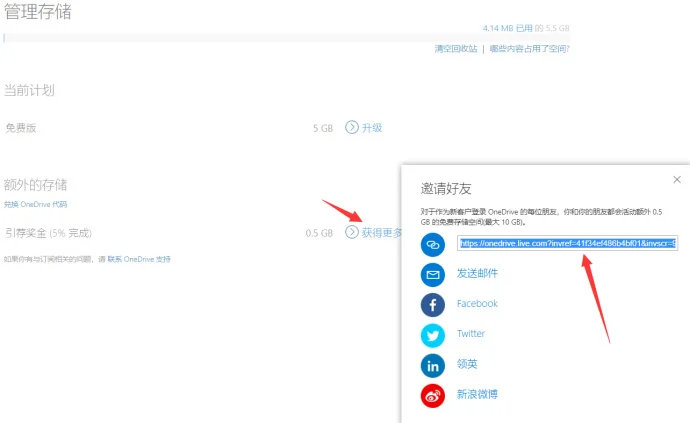Click 获得更多 to get more storage
The width and height of the screenshot is (690, 423).
pos(382,233)
